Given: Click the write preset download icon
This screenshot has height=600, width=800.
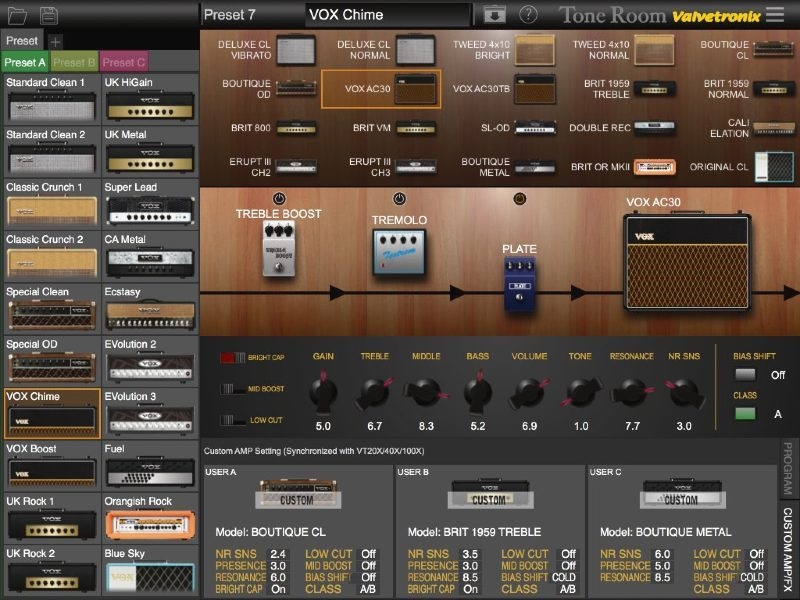Looking at the screenshot, I should (x=492, y=15).
